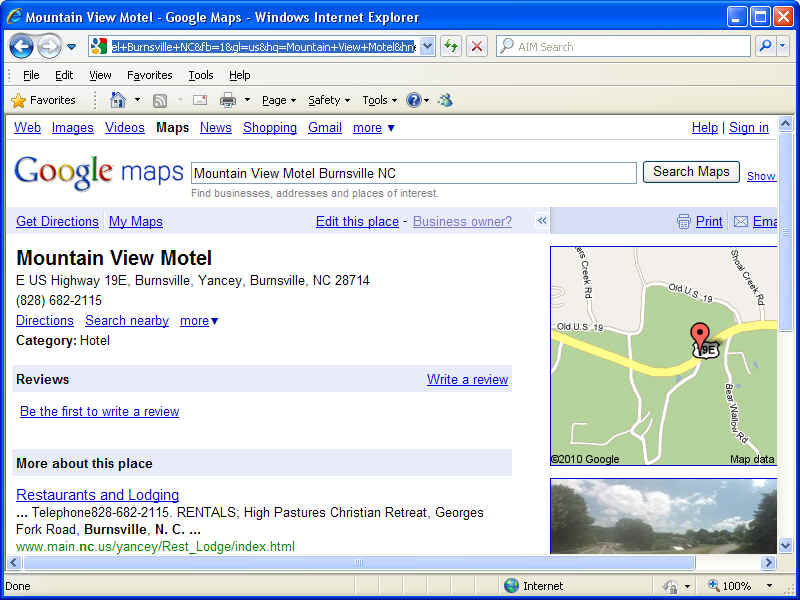800x600 pixels.
Task: Open the Page dropdown menu
Action: click(x=279, y=100)
